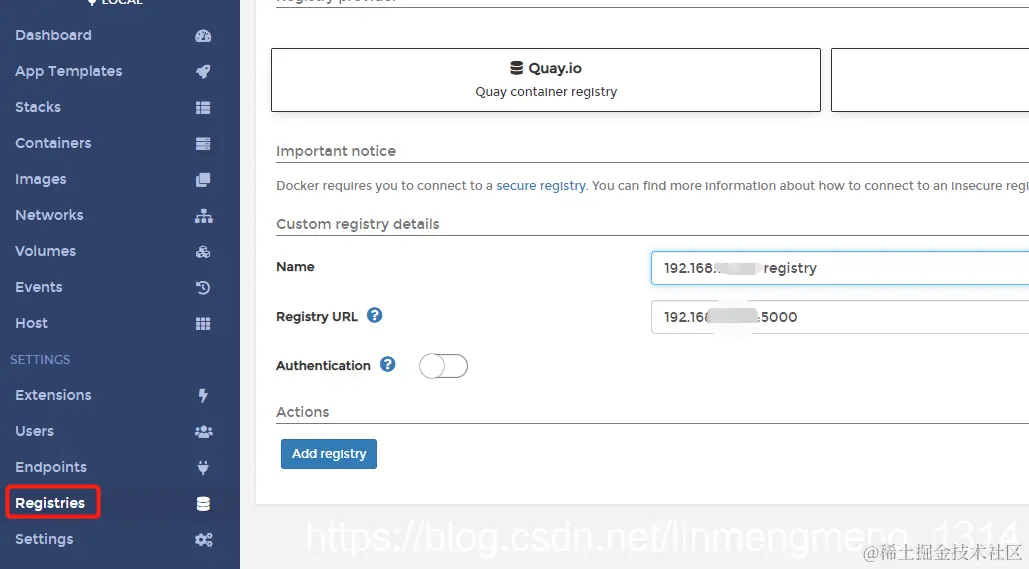Focus the Name input field
This screenshot has width=1029, height=569.
tap(840, 268)
